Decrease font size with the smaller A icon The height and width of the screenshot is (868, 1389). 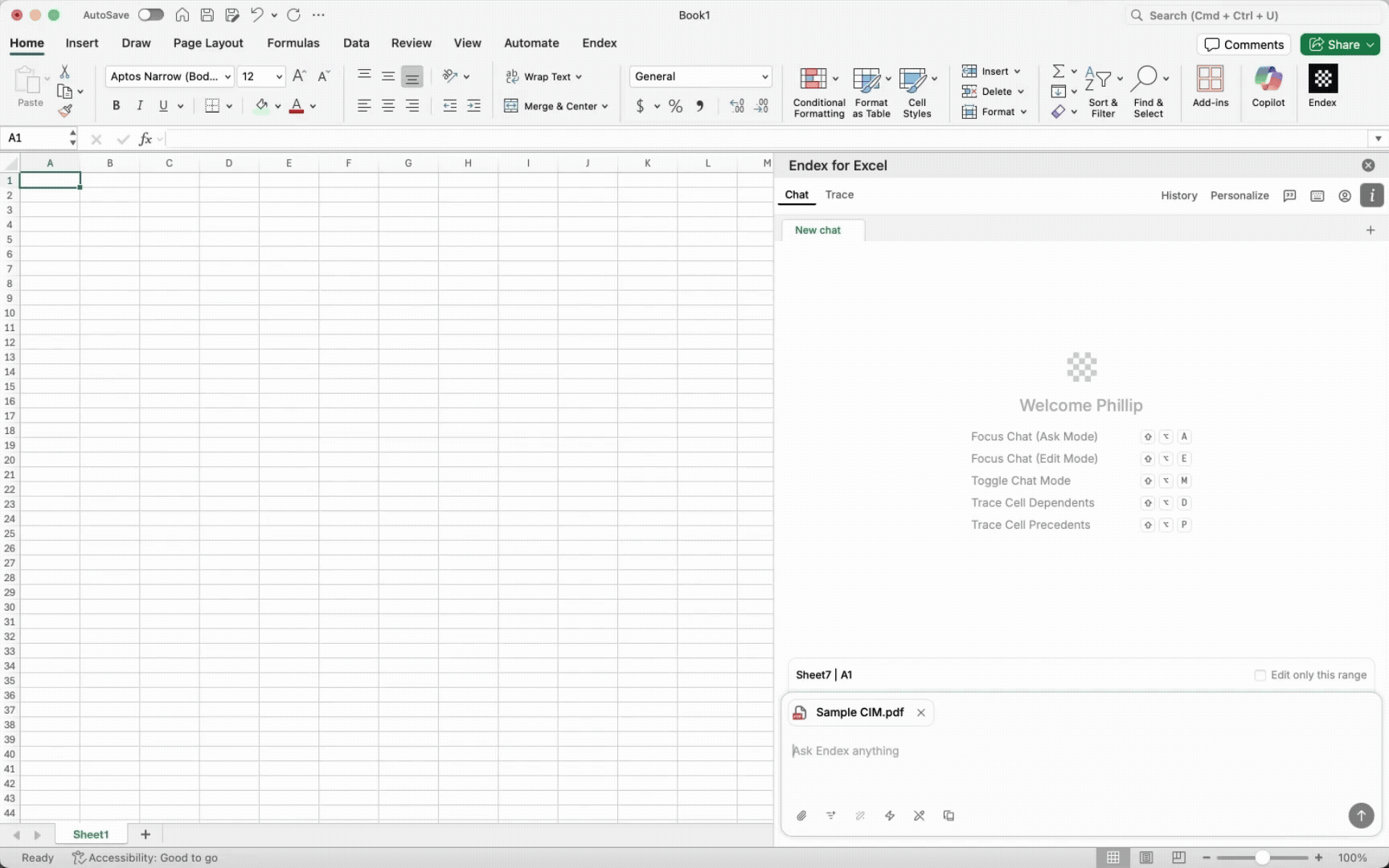tap(323, 76)
